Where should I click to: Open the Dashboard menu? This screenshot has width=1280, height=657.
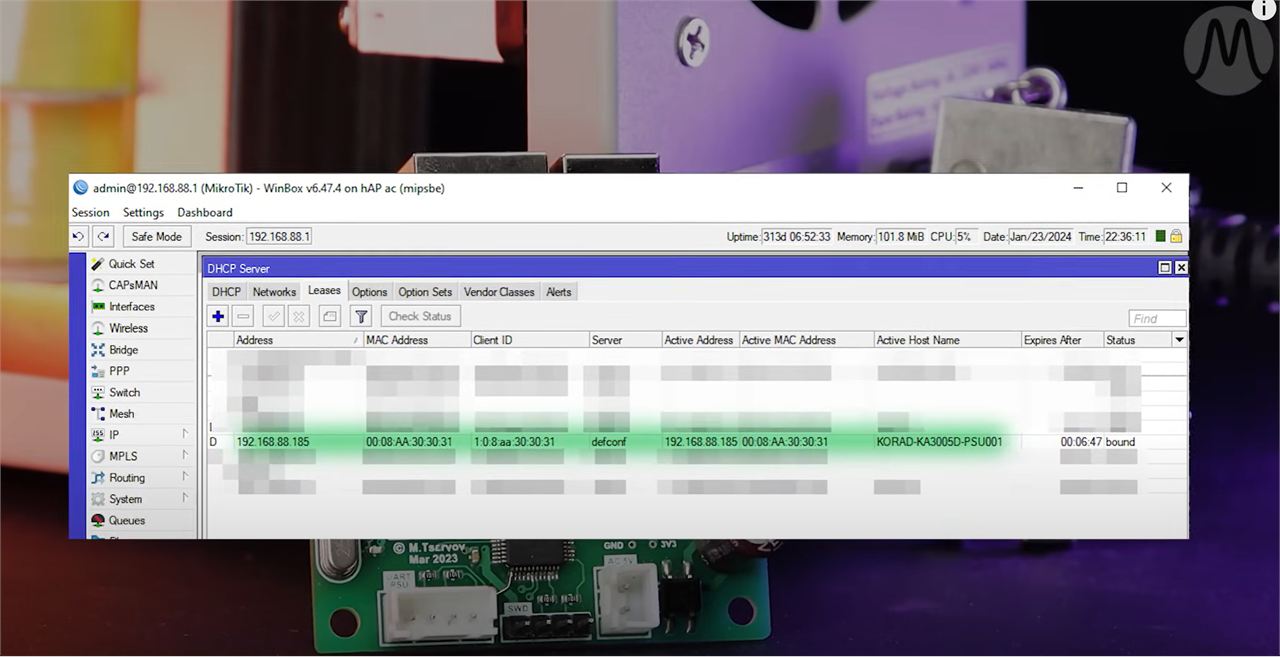coord(205,212)
